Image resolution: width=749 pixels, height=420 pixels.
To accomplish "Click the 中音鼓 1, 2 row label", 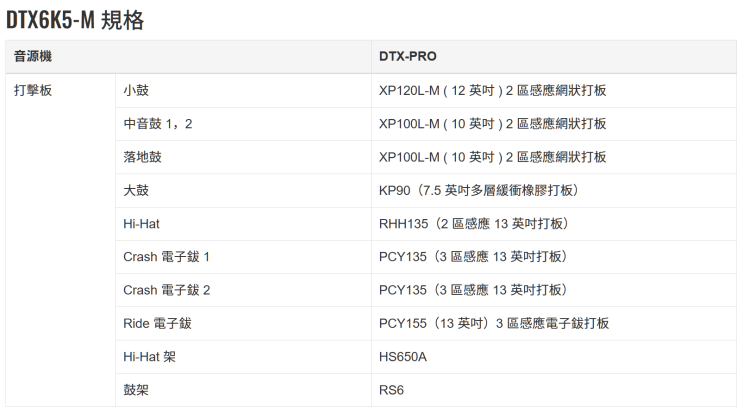I will [x=158, y=124].
